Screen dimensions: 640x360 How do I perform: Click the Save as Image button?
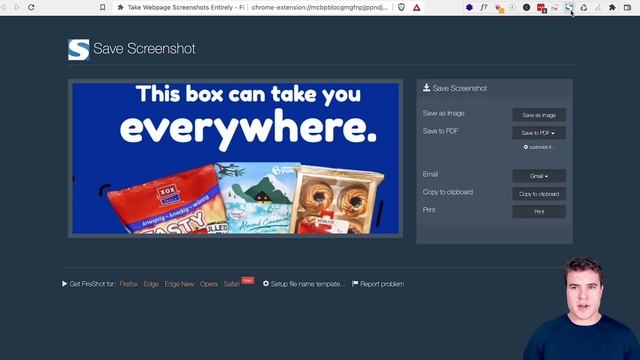click(539, 115)
